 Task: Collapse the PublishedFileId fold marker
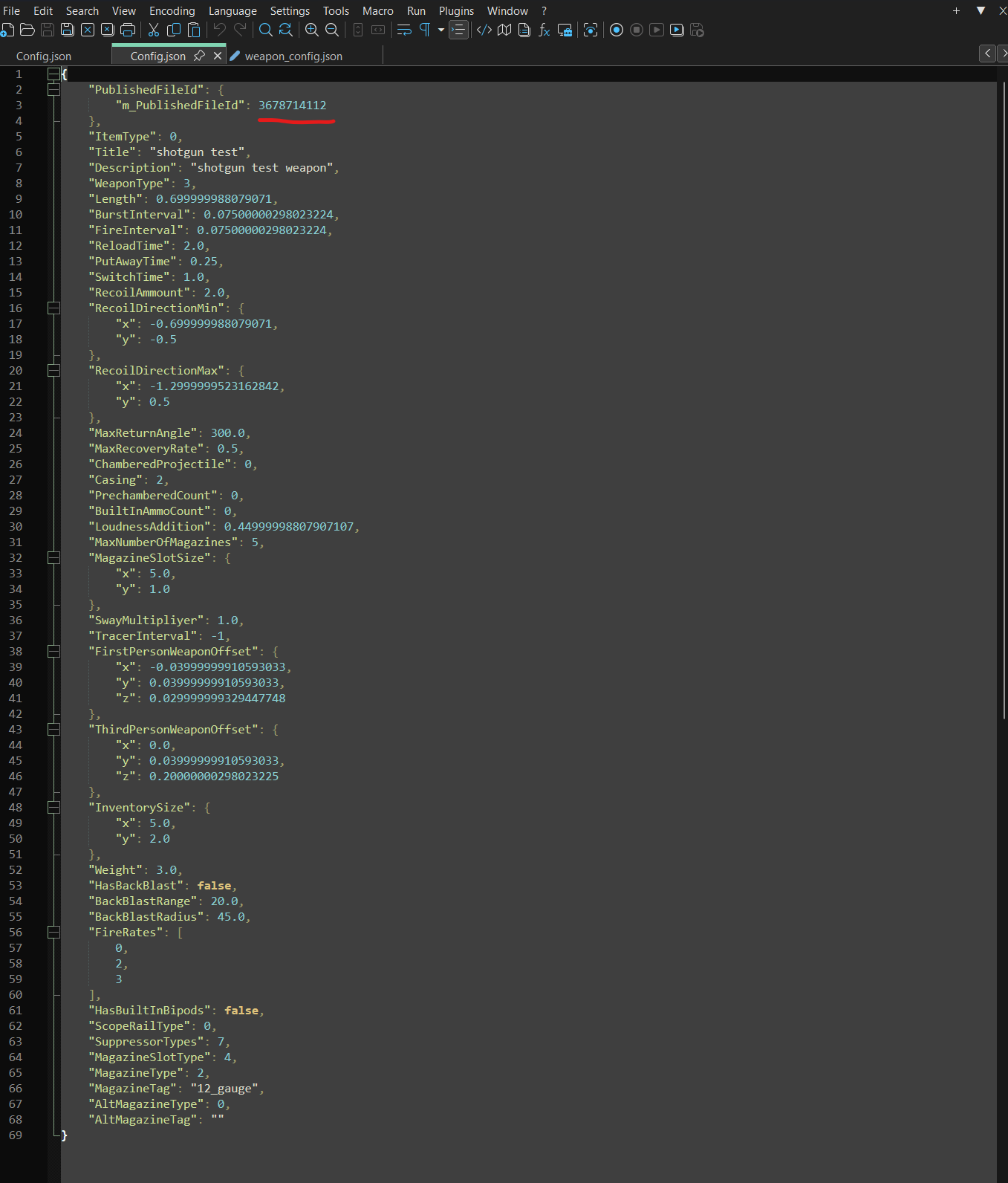pyautogui.click(x=53, y=89)
